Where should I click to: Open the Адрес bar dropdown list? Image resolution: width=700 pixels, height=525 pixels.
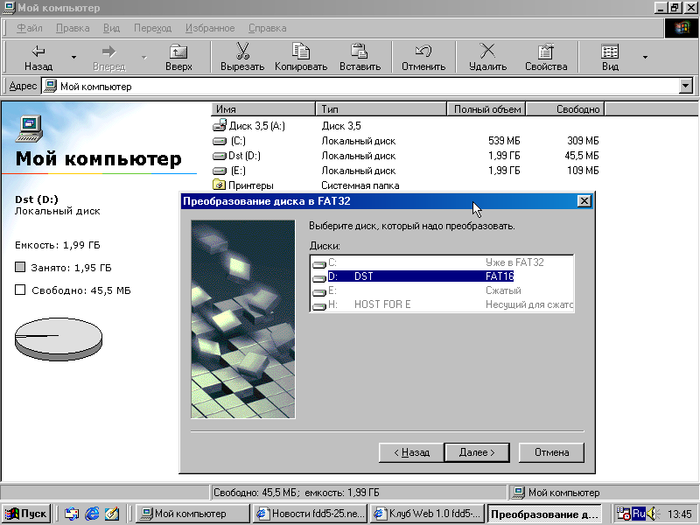coord(685,87)
